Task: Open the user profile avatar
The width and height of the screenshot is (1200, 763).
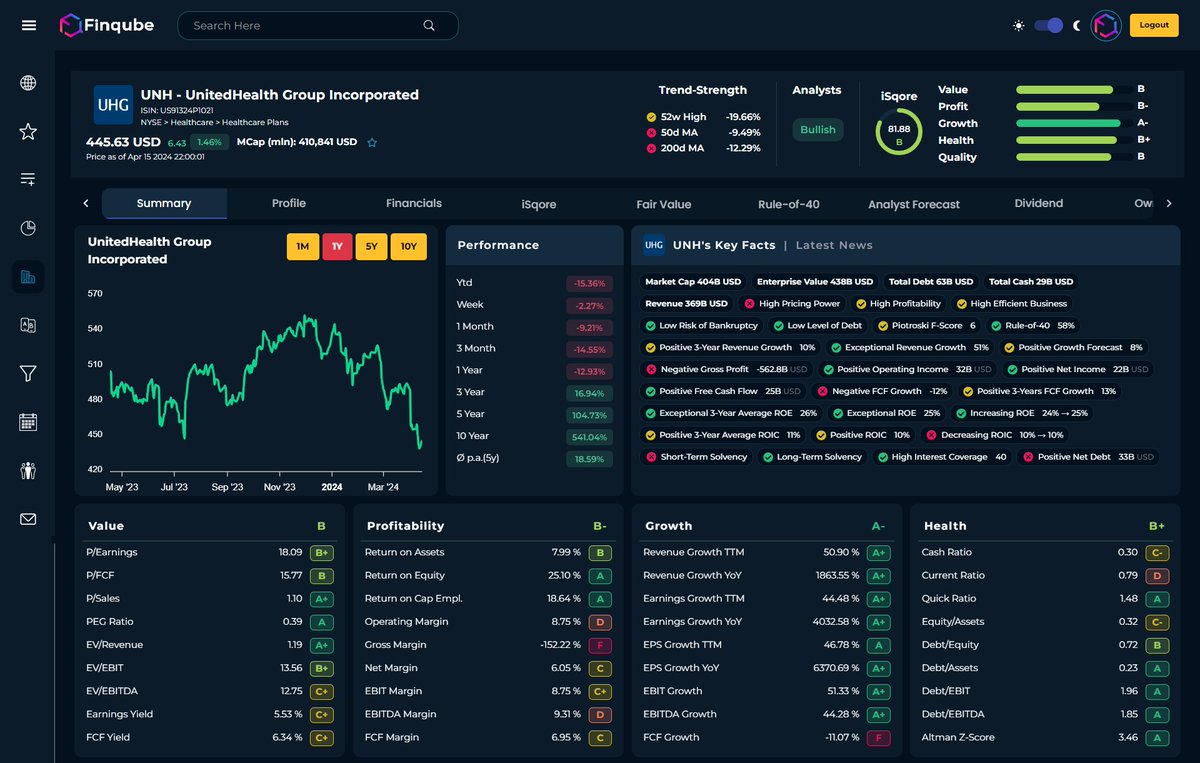Action: 1105,25
